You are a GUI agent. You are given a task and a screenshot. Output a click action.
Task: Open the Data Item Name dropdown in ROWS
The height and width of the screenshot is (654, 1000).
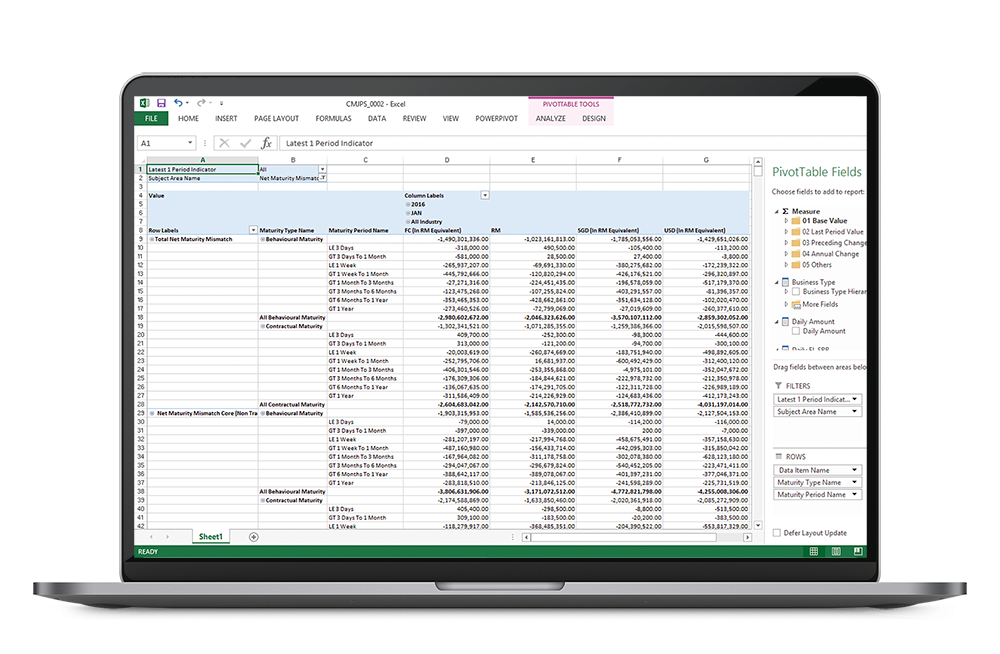click(854, 468)
